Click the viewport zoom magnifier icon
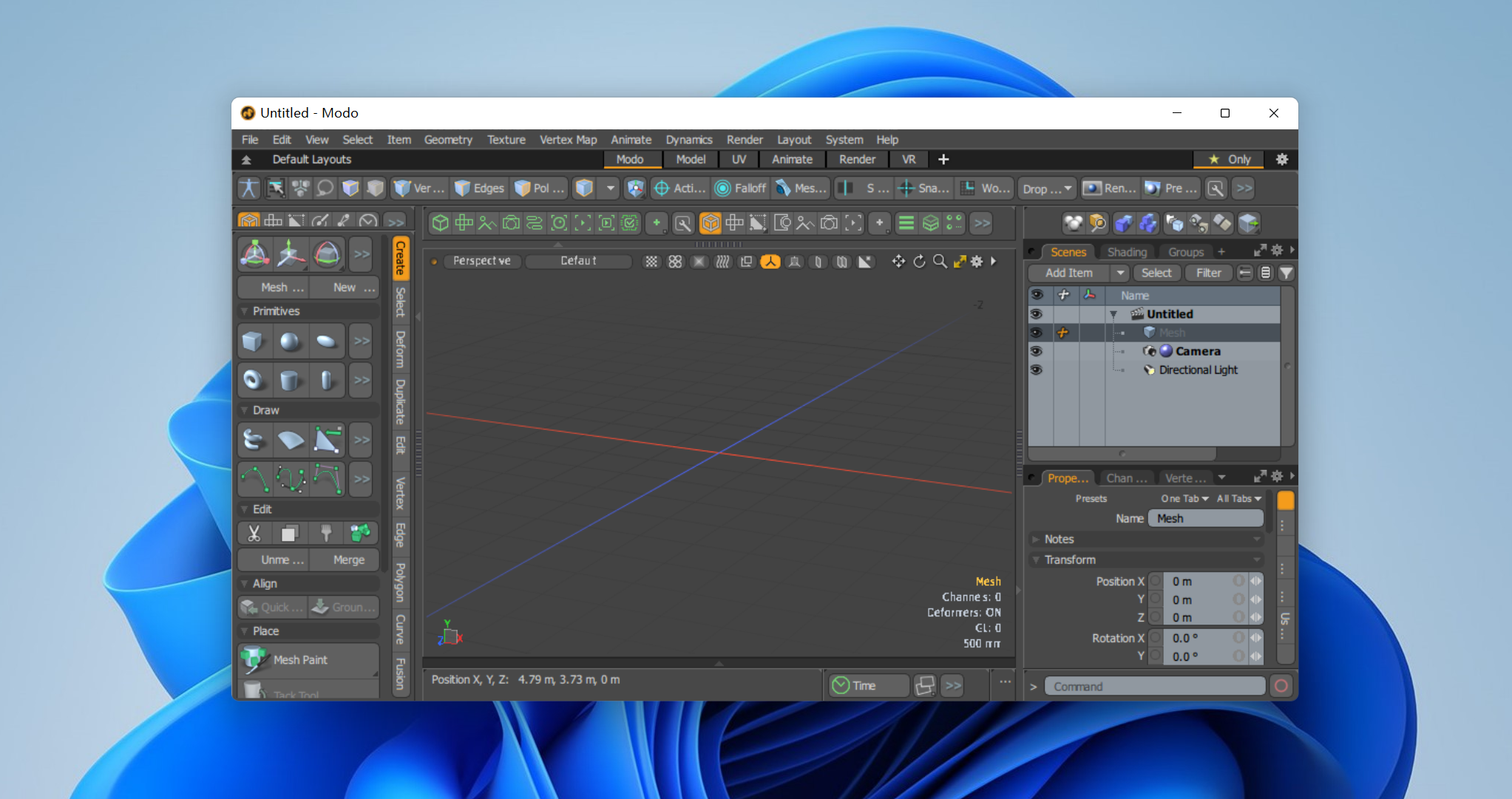1512x799 pixels. point(940,261)
